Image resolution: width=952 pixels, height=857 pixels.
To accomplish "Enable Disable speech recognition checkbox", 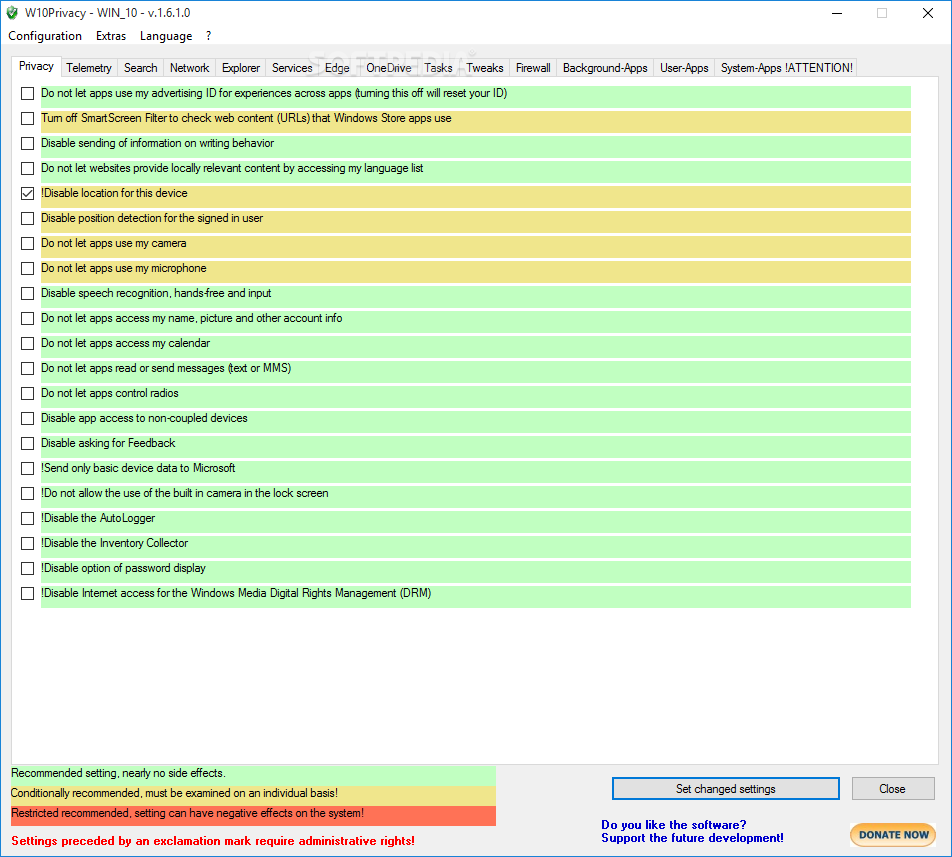I will [27, 293].
